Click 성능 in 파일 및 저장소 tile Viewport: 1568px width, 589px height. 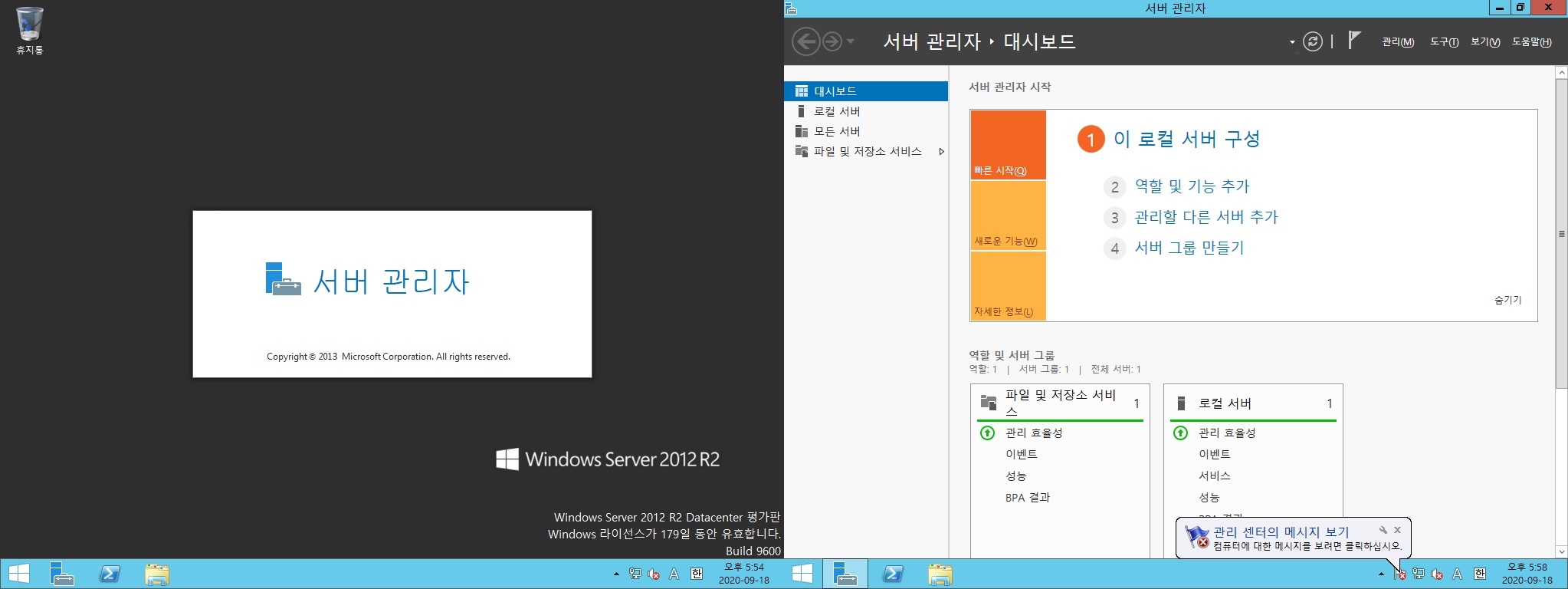click(x=1015, y=476)
